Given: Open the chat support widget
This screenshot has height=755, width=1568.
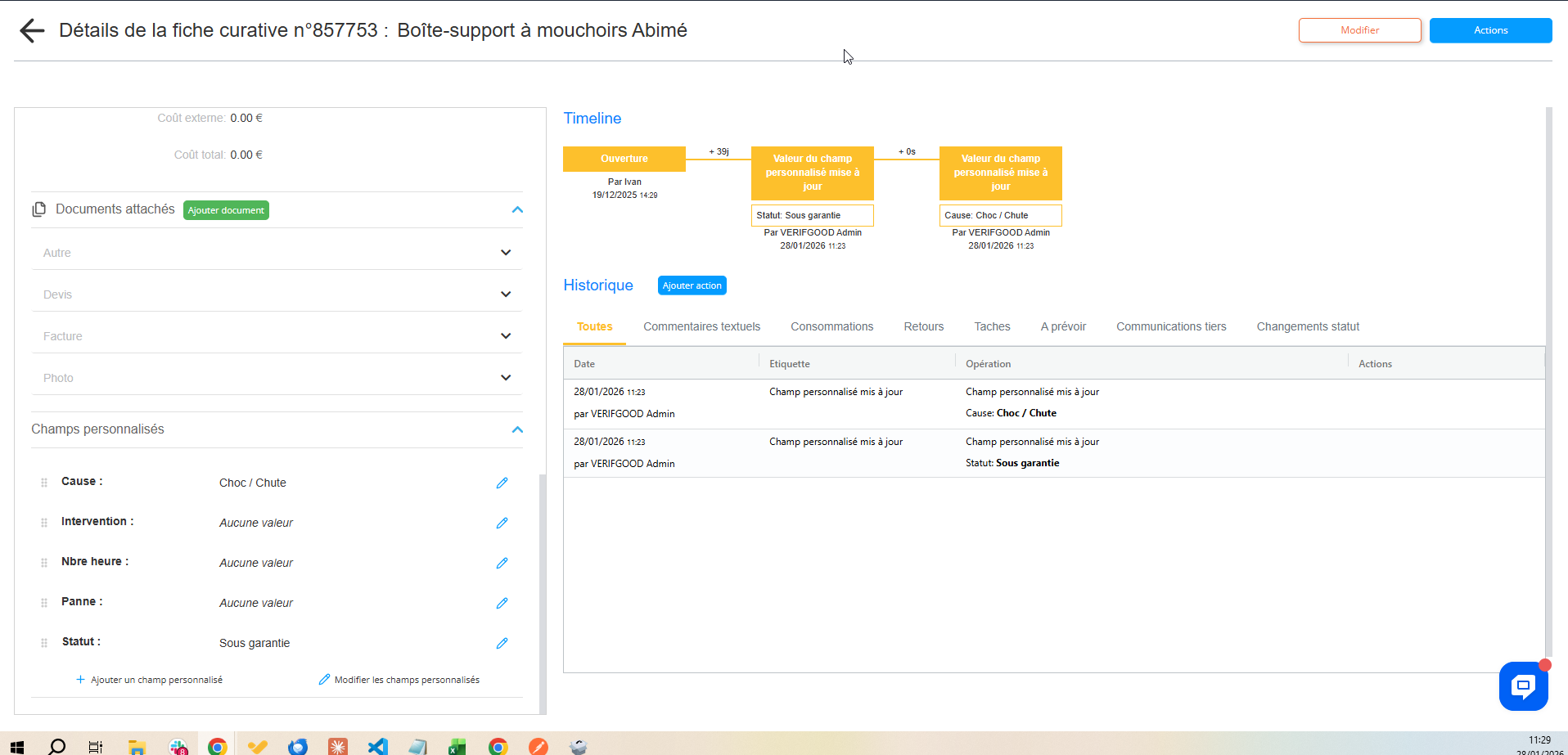Looking at the screenshot, I should pos(1523,685).
